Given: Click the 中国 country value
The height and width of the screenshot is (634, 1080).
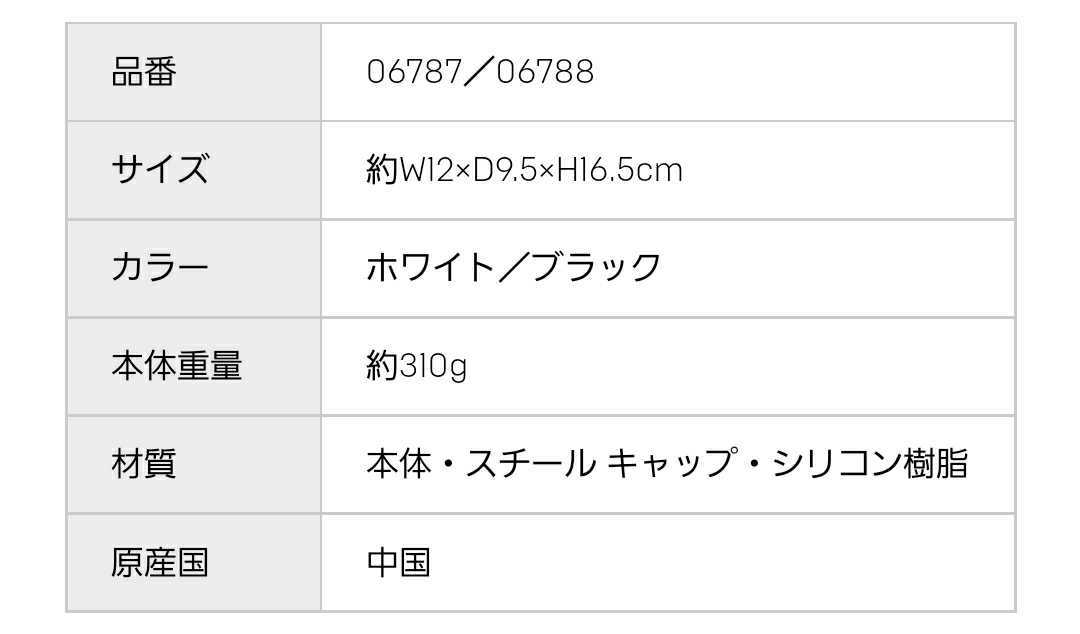Looking at the screenshot, I should 398,562.
